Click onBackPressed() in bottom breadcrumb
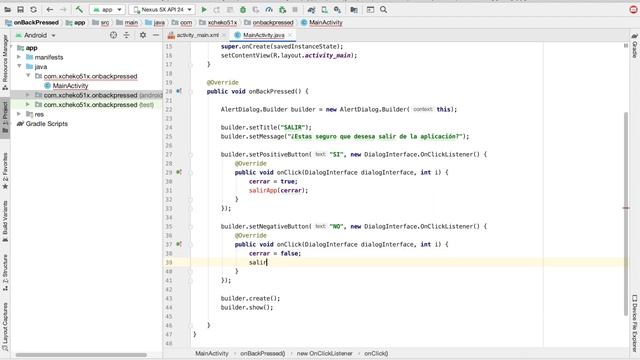The height and width of the screenshot is (360, 640). 262,353
